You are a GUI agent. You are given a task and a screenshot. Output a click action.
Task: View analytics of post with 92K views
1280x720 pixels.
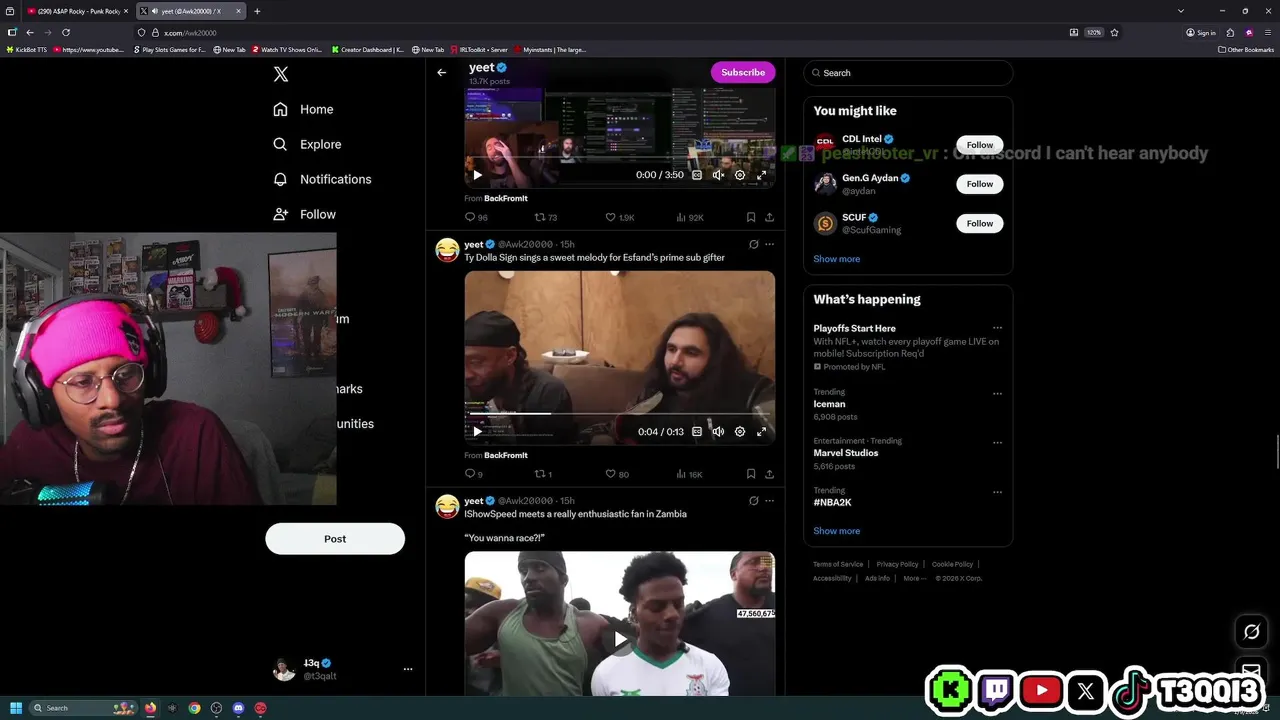(x=690, y=217)
